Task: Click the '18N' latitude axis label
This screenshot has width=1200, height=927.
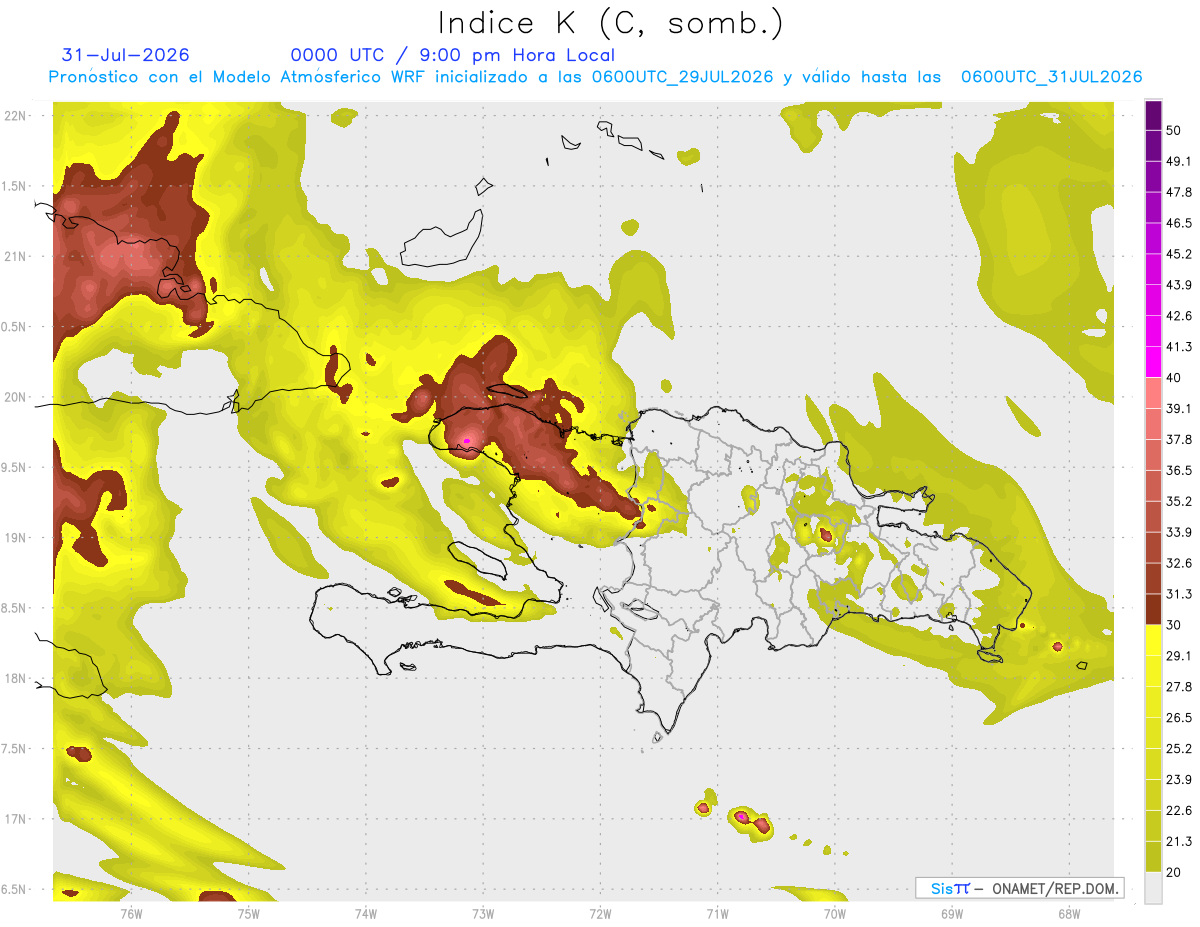Action: point(15,678)
